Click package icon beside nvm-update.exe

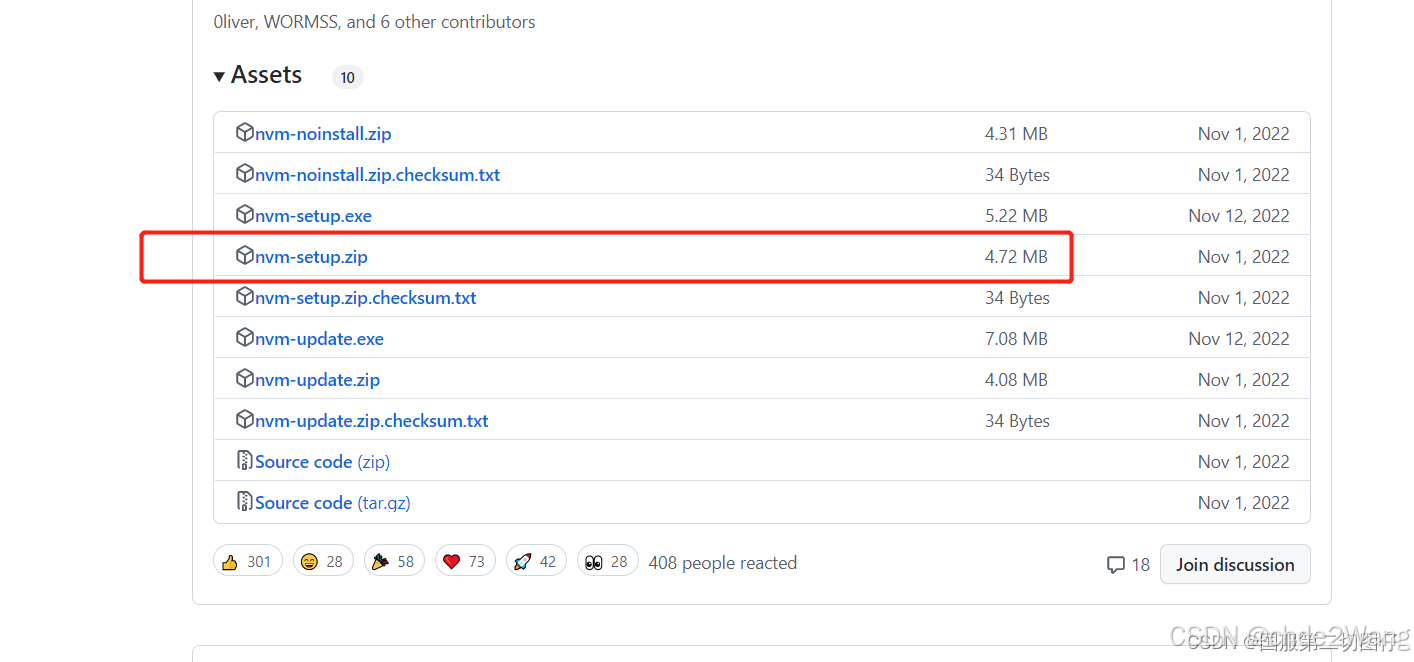click(244, 338)
